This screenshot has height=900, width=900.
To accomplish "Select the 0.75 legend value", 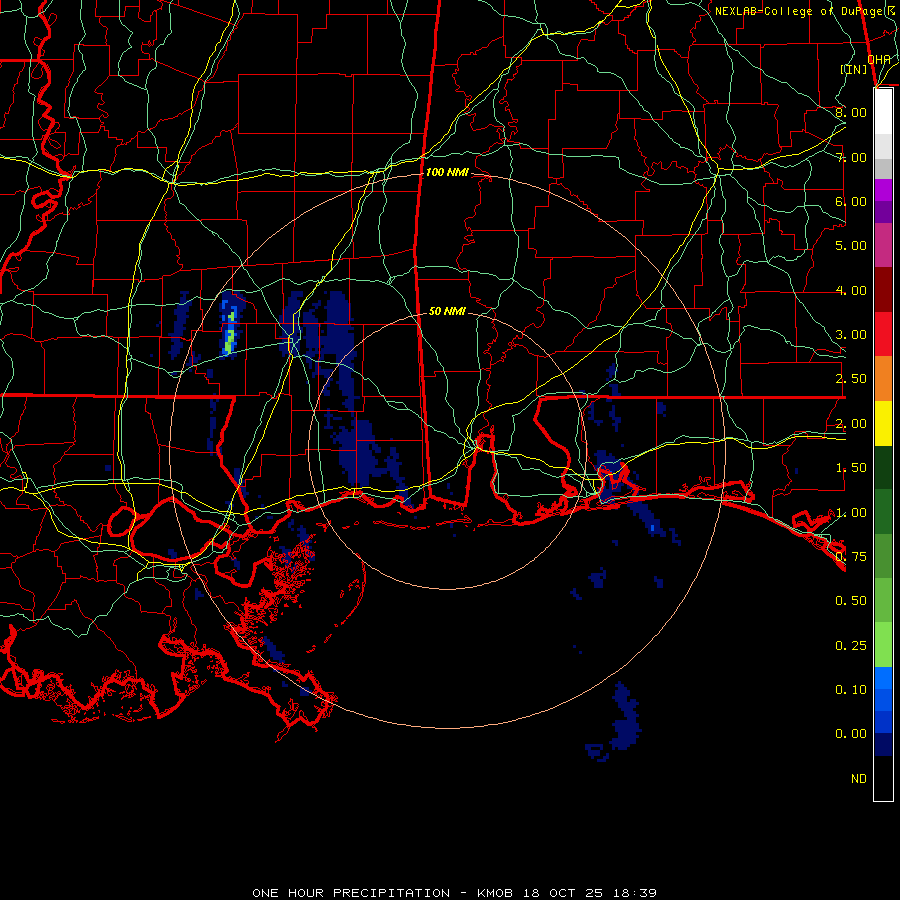I will 851,557.
